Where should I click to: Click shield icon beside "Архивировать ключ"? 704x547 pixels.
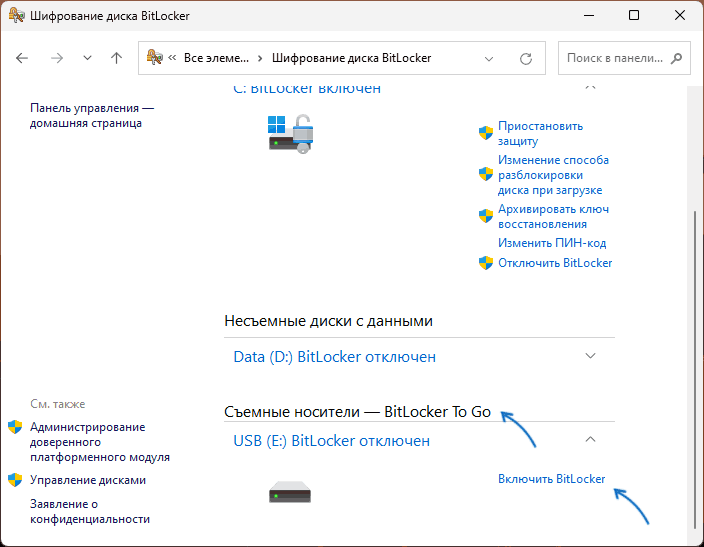(x=486, y=216)
